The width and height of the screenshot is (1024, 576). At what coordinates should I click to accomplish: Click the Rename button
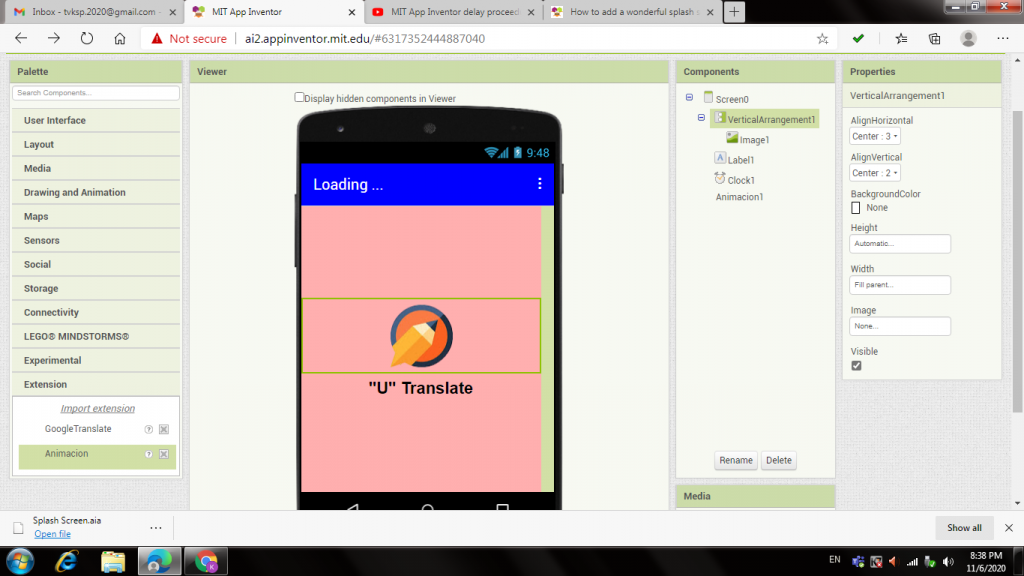(x=735, y=460)
